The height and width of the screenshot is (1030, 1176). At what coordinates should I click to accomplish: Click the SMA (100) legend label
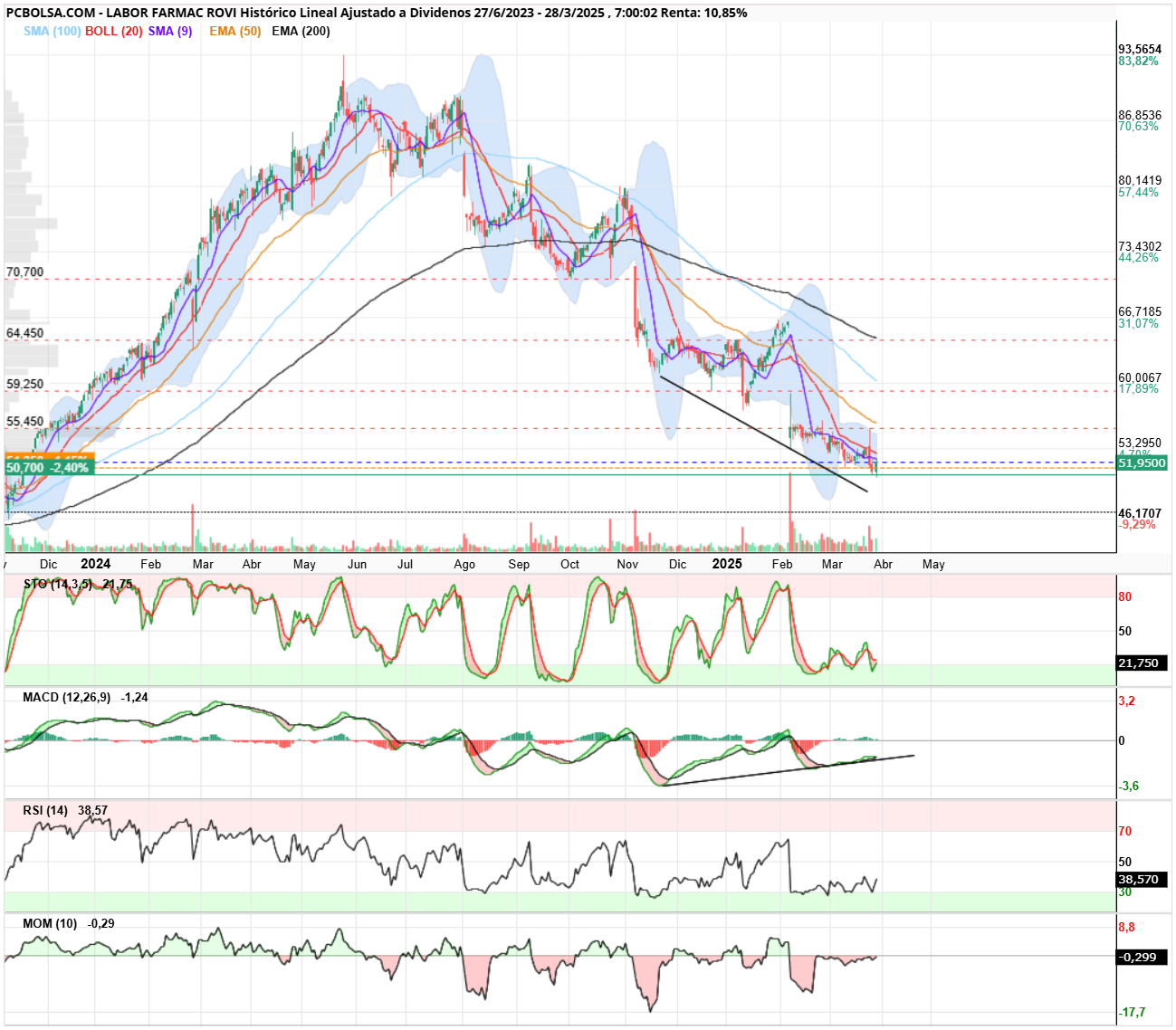click(x=53, y=31)
